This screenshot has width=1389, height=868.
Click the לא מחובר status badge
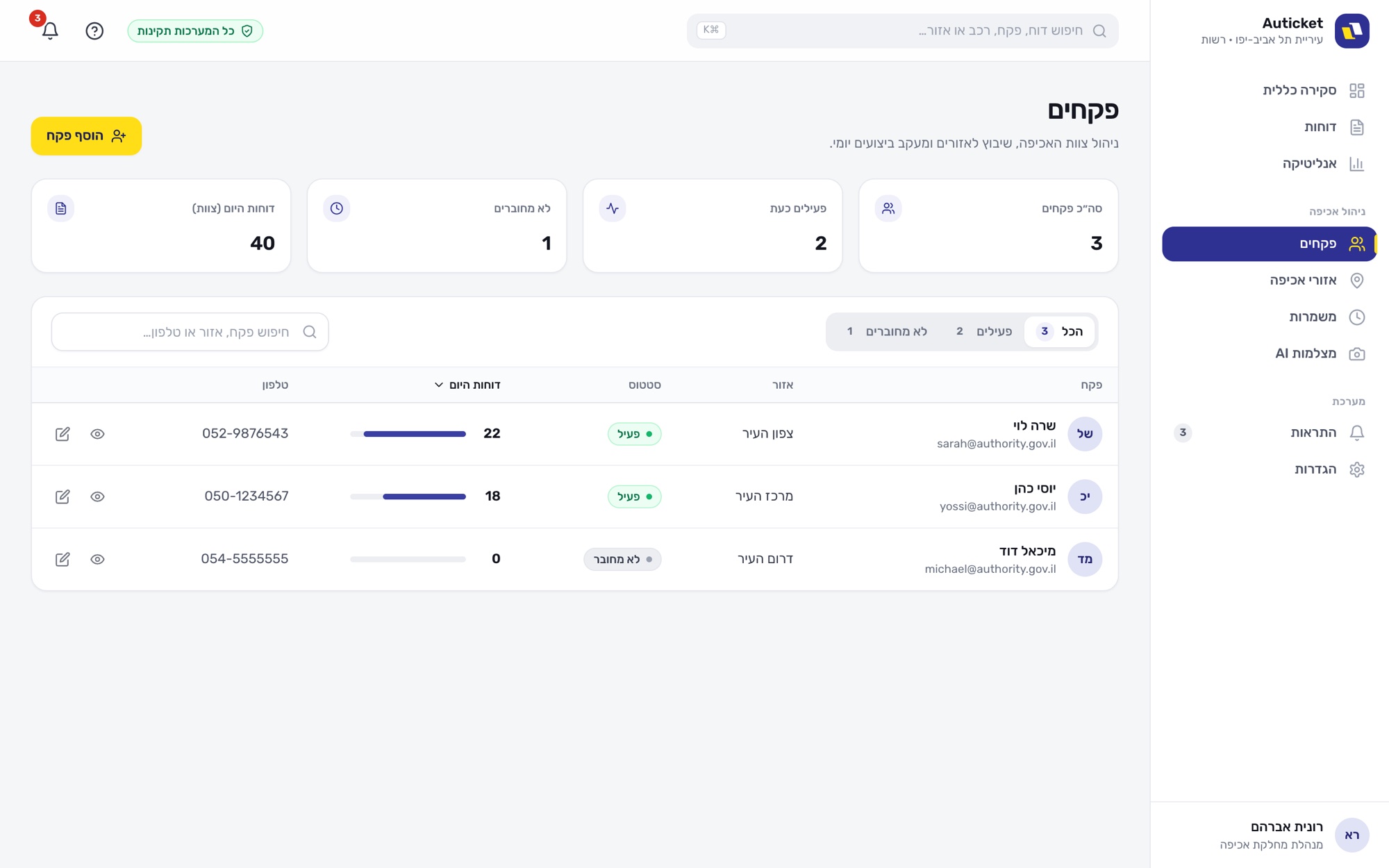pos(622,559)
